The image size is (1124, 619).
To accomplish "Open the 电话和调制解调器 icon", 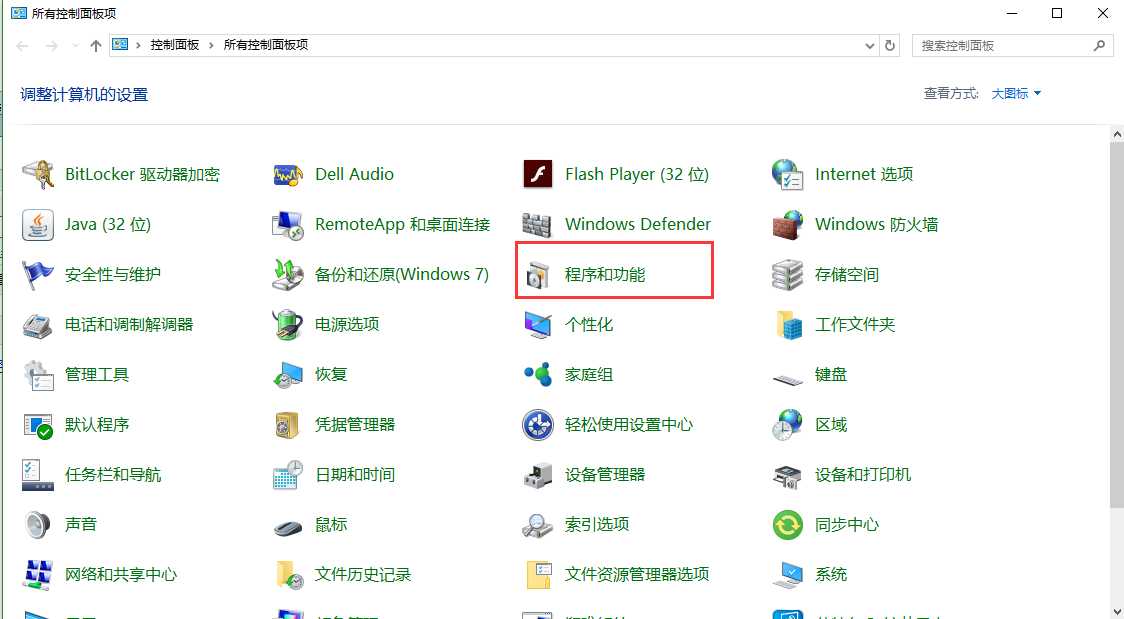I will pos(38,325).
